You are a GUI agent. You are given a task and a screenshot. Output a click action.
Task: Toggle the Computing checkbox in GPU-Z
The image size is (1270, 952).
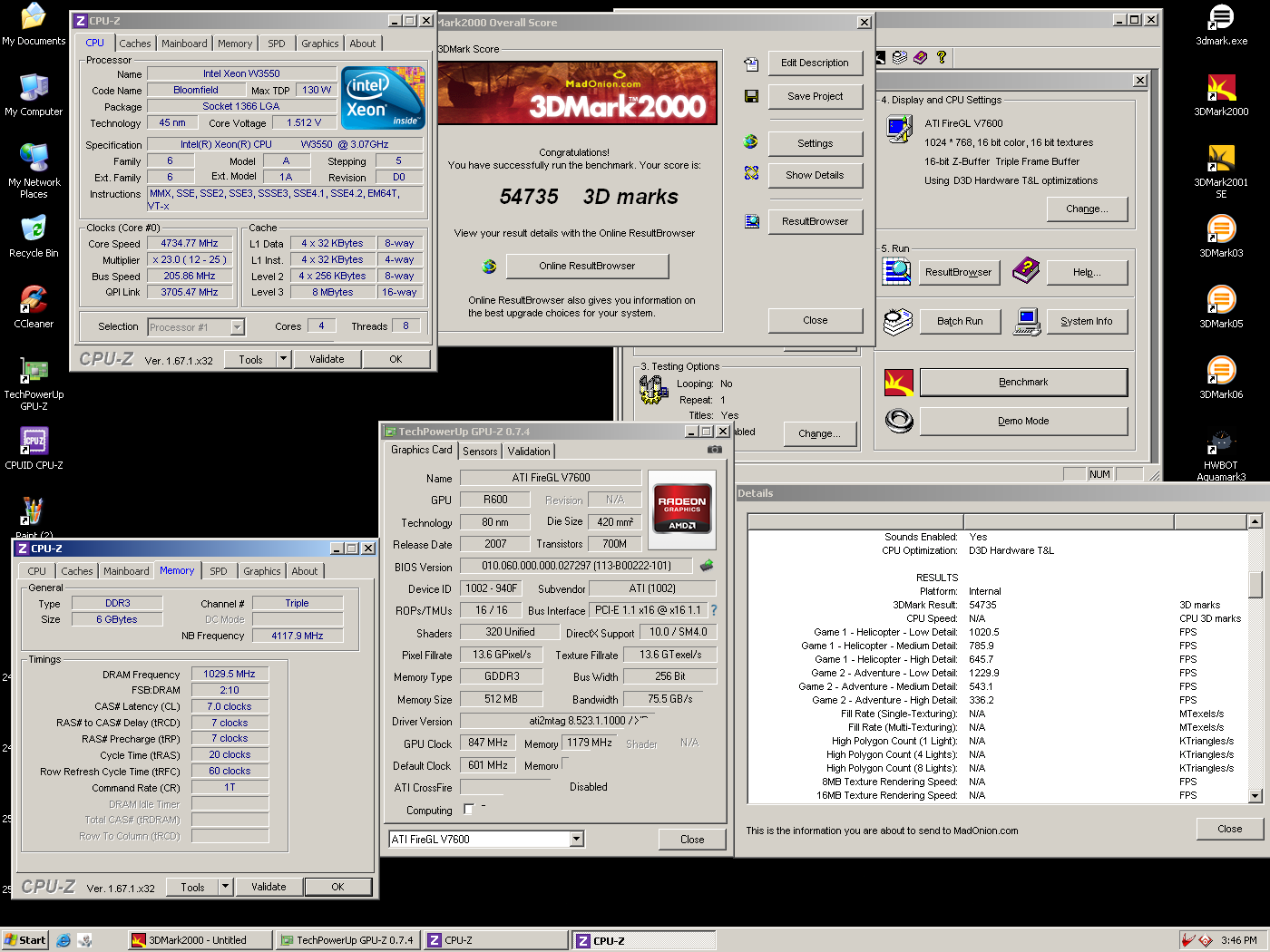click(468, 809)
